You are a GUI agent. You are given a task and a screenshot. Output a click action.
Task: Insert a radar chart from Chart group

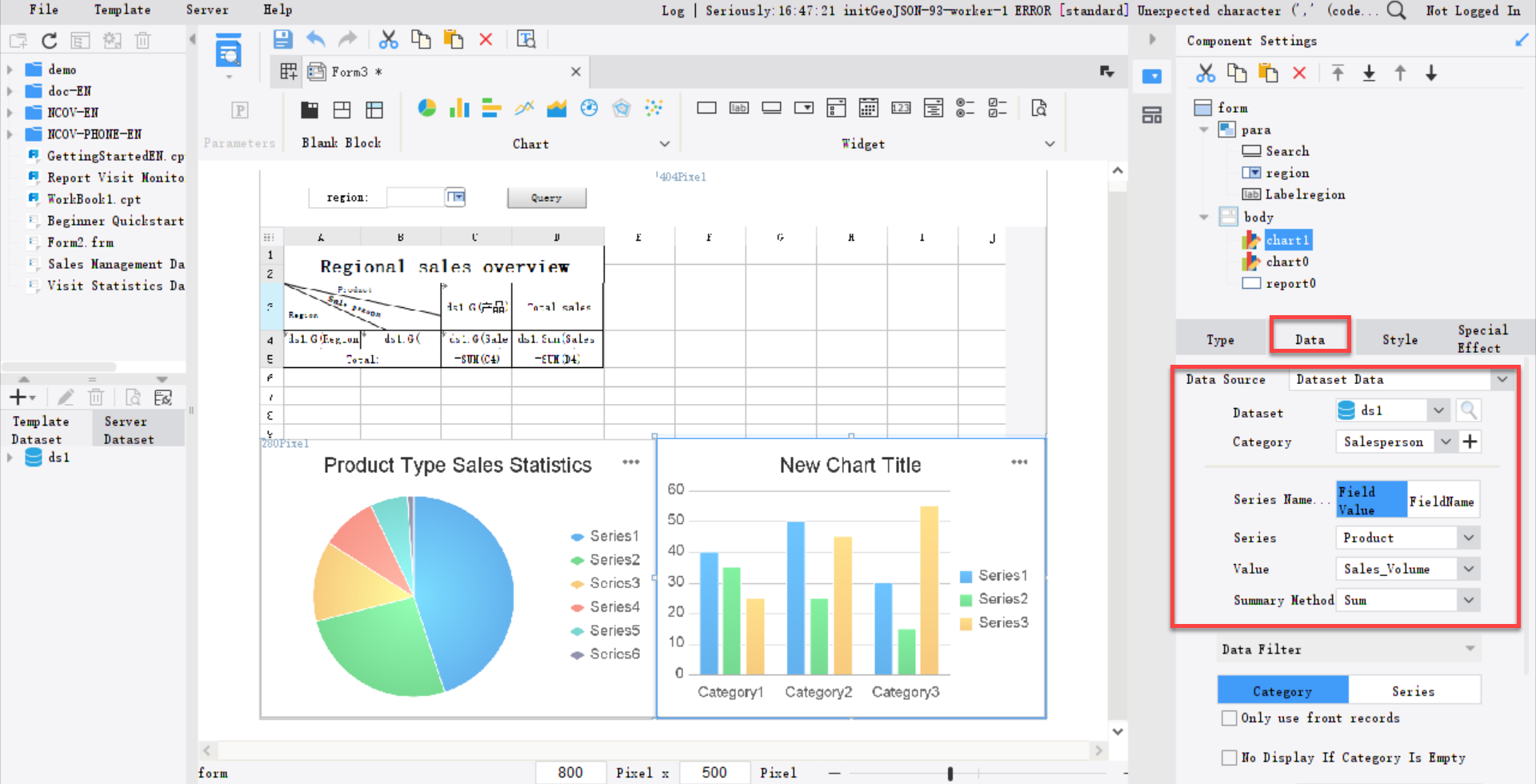622,108
